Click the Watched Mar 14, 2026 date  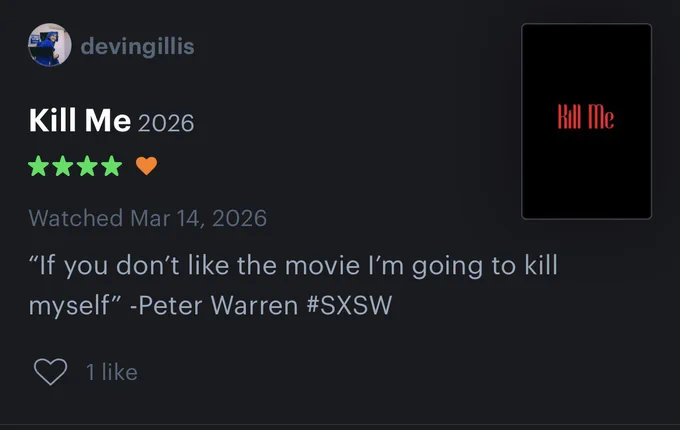[147, 218]
